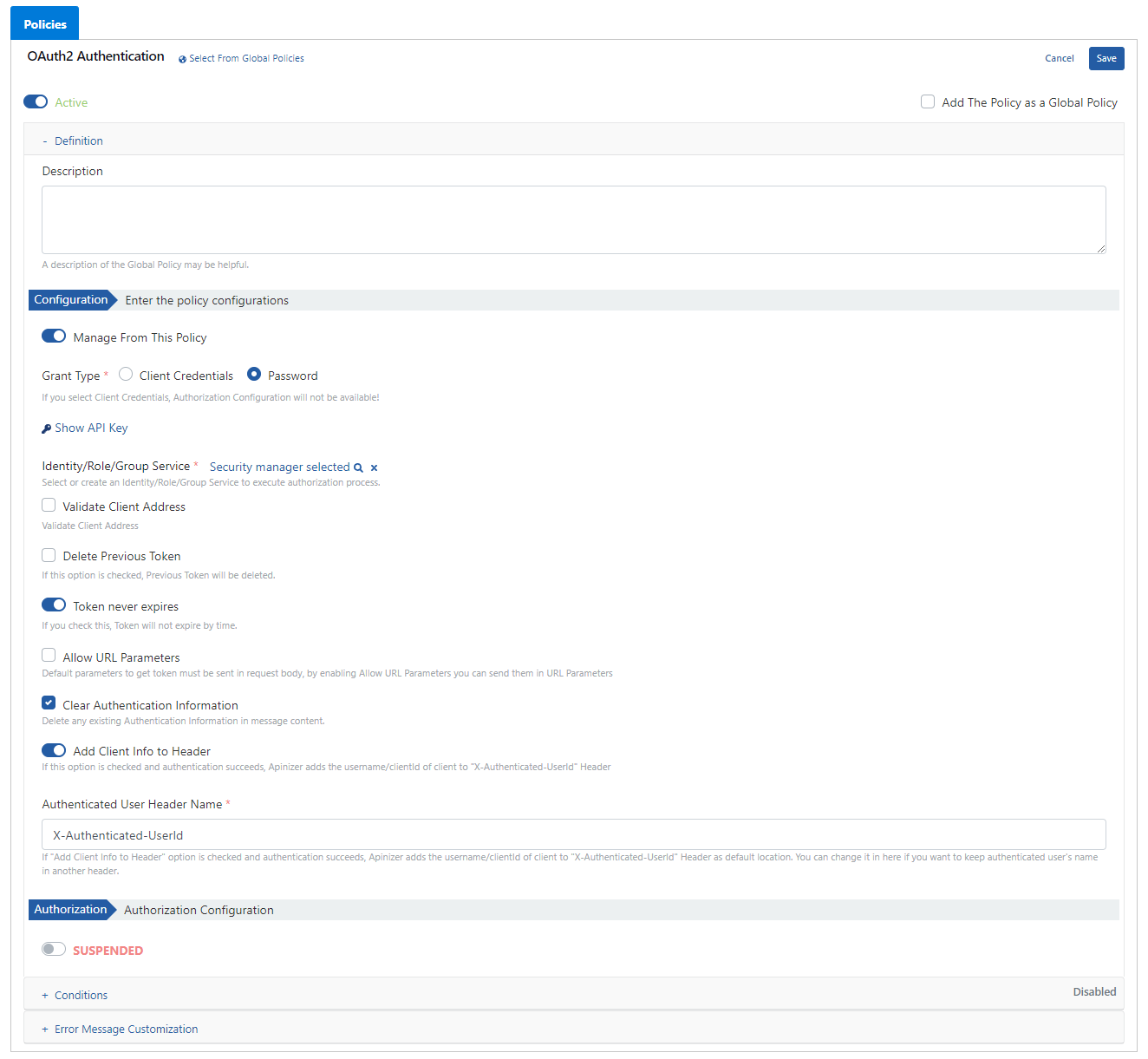Select Client Credentials grant type

[126, 374]
